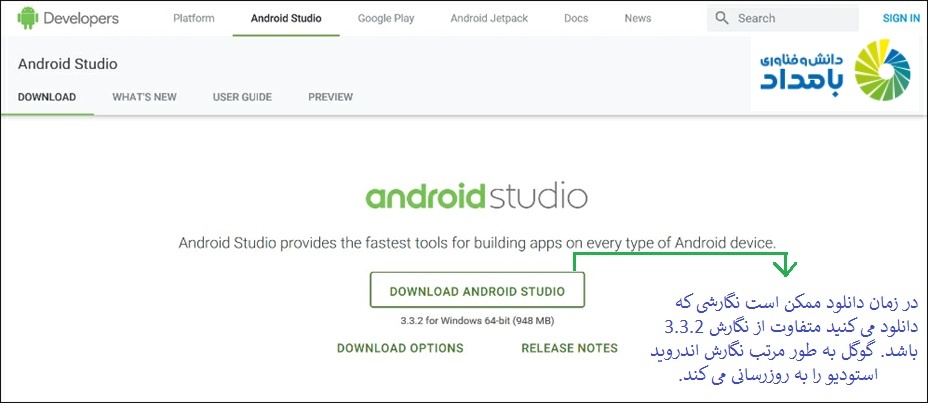
Task: Open the Developers home link
Action: click(x=68, y=18)
